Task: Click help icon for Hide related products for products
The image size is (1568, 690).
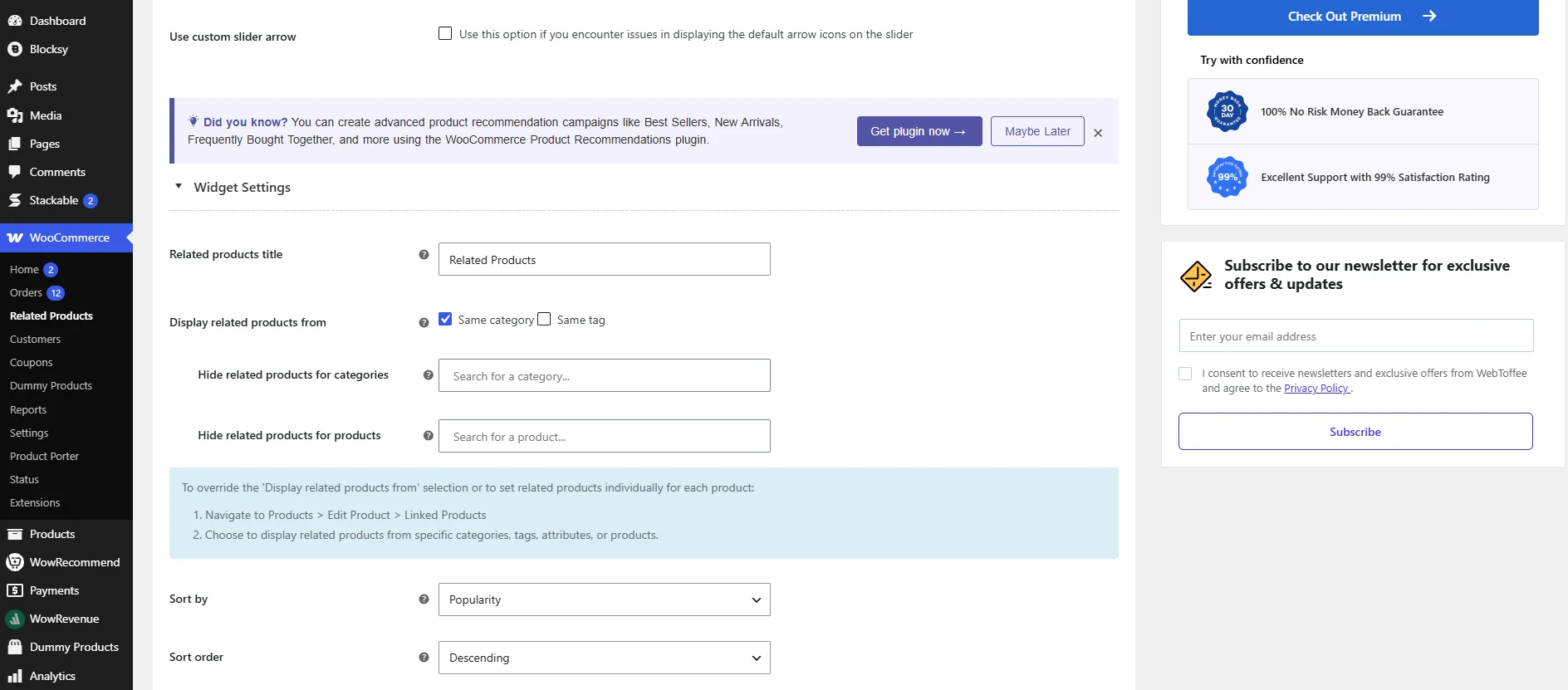Action: click(428, 435)
